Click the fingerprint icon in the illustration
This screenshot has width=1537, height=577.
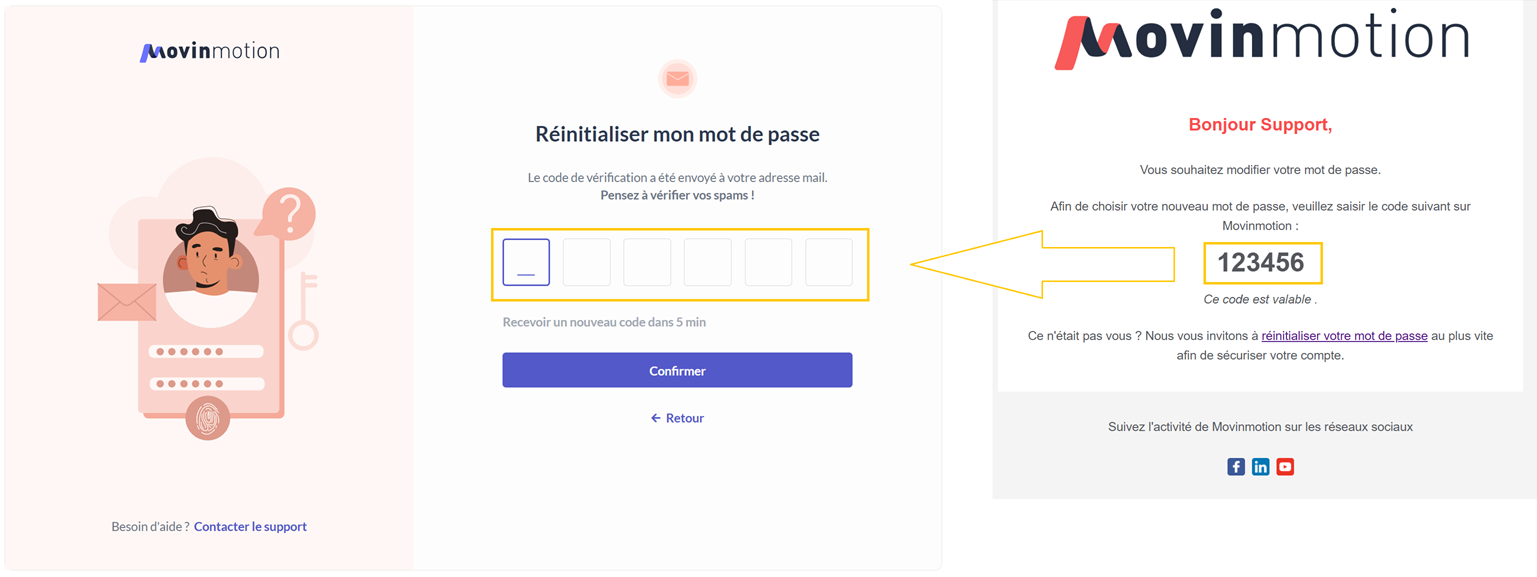pos(208,418)
